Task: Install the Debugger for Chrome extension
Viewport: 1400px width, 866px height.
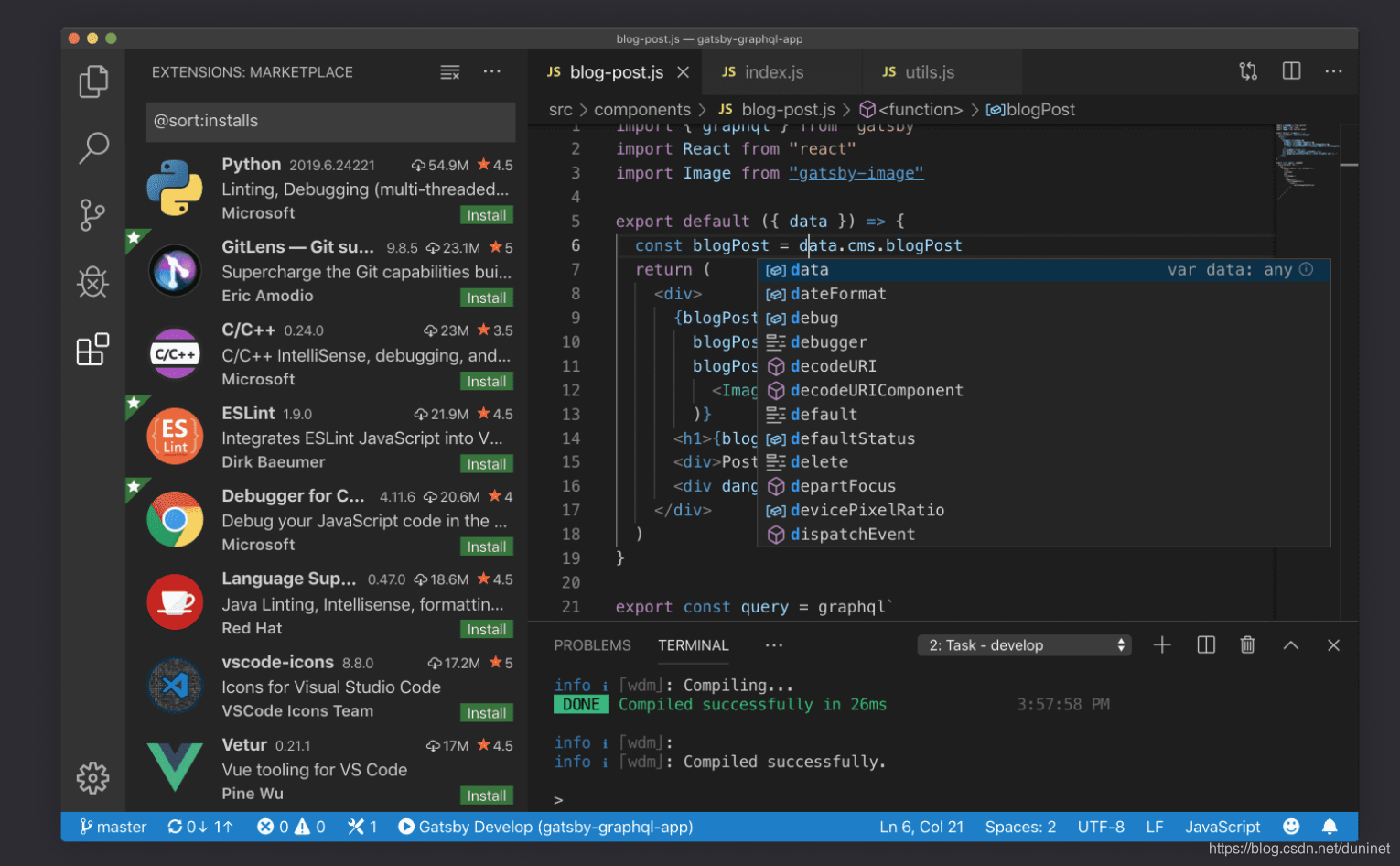Action: pyautogui.click(x=486, y=547)
